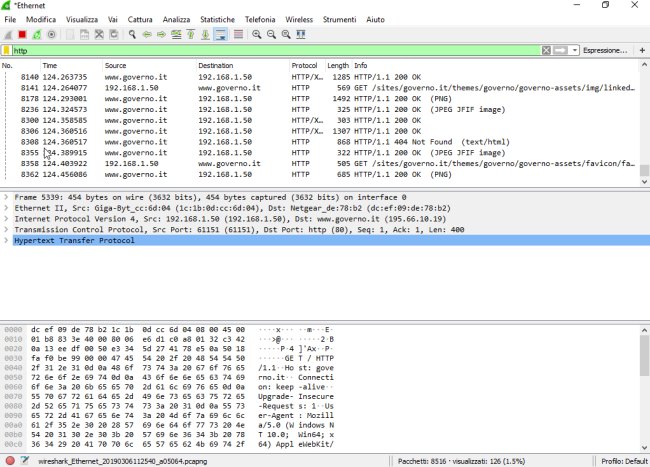Expand Internet Protocol Version 4 node
Viewport: 650px width, 467px height.
(6, 219)
